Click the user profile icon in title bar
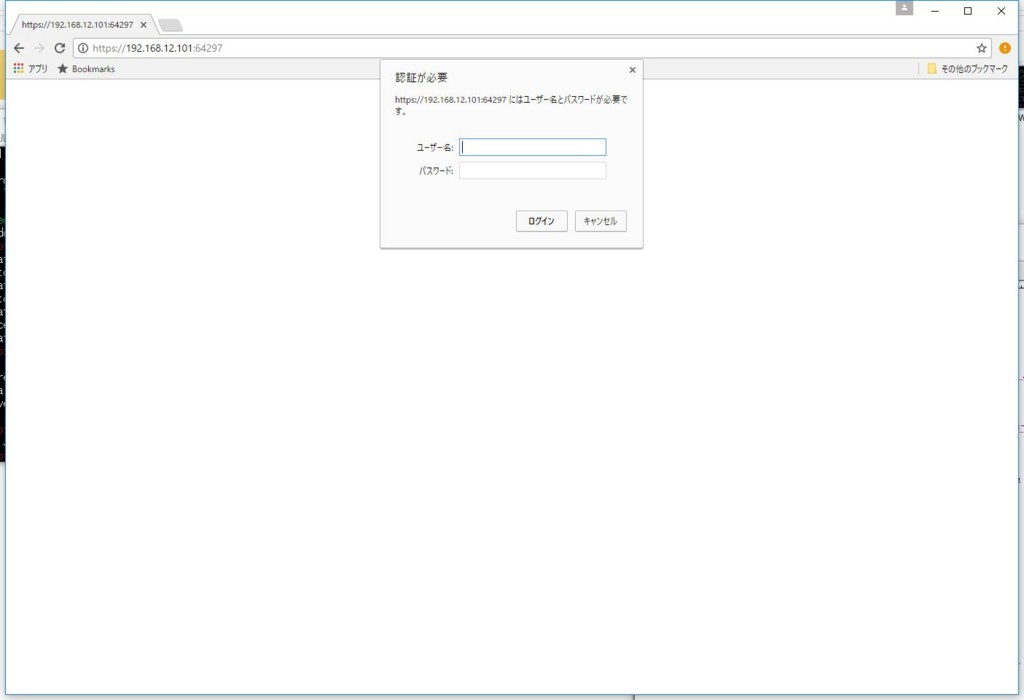 coord(904,8)
